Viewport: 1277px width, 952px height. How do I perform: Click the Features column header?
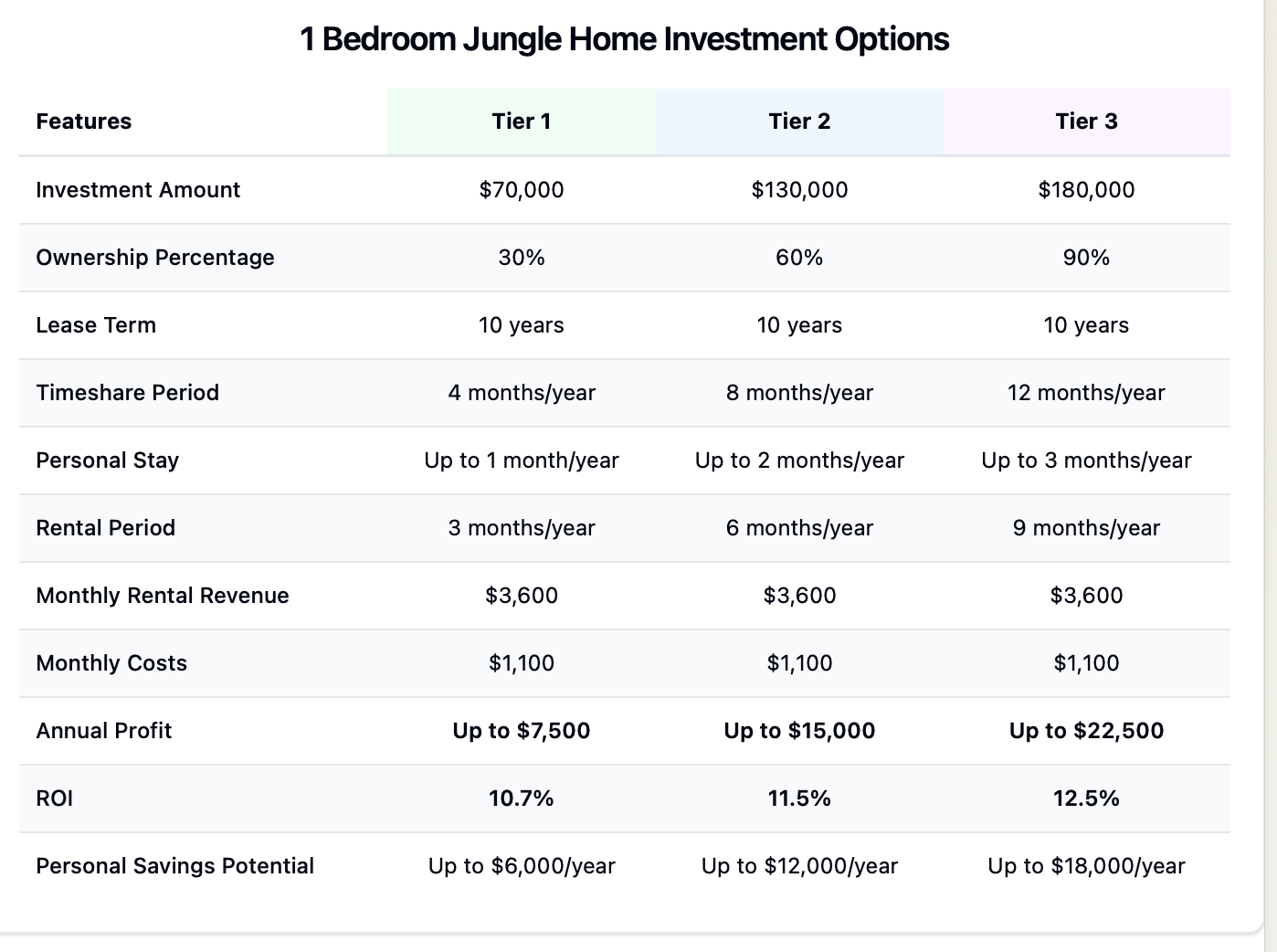click(84, 122)
